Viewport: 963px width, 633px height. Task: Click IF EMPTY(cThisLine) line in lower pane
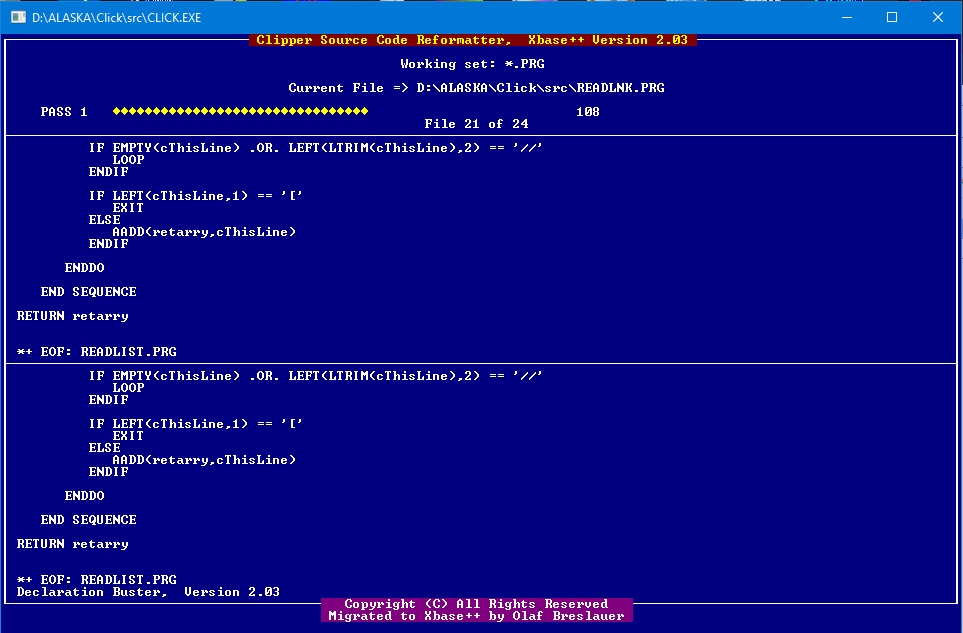tap(316, 376)
